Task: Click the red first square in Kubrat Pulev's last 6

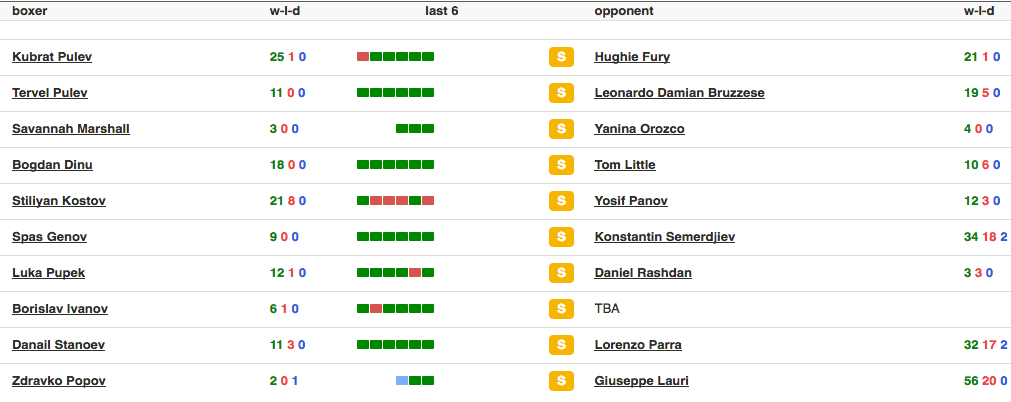Action: [363, 57]
